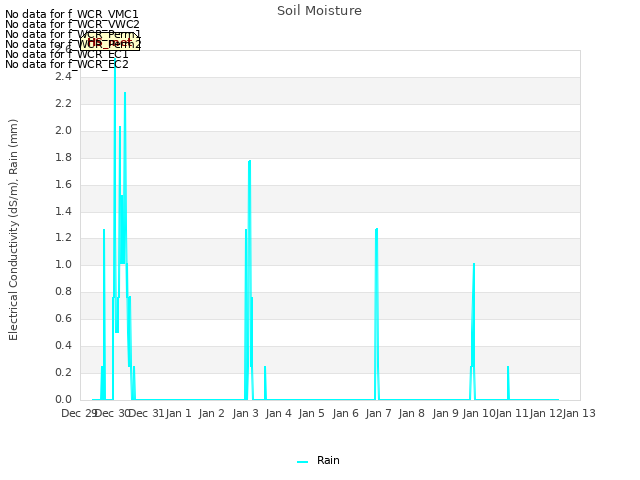Click 'No data for f_WCR_EC2' message

click(67, 64)
